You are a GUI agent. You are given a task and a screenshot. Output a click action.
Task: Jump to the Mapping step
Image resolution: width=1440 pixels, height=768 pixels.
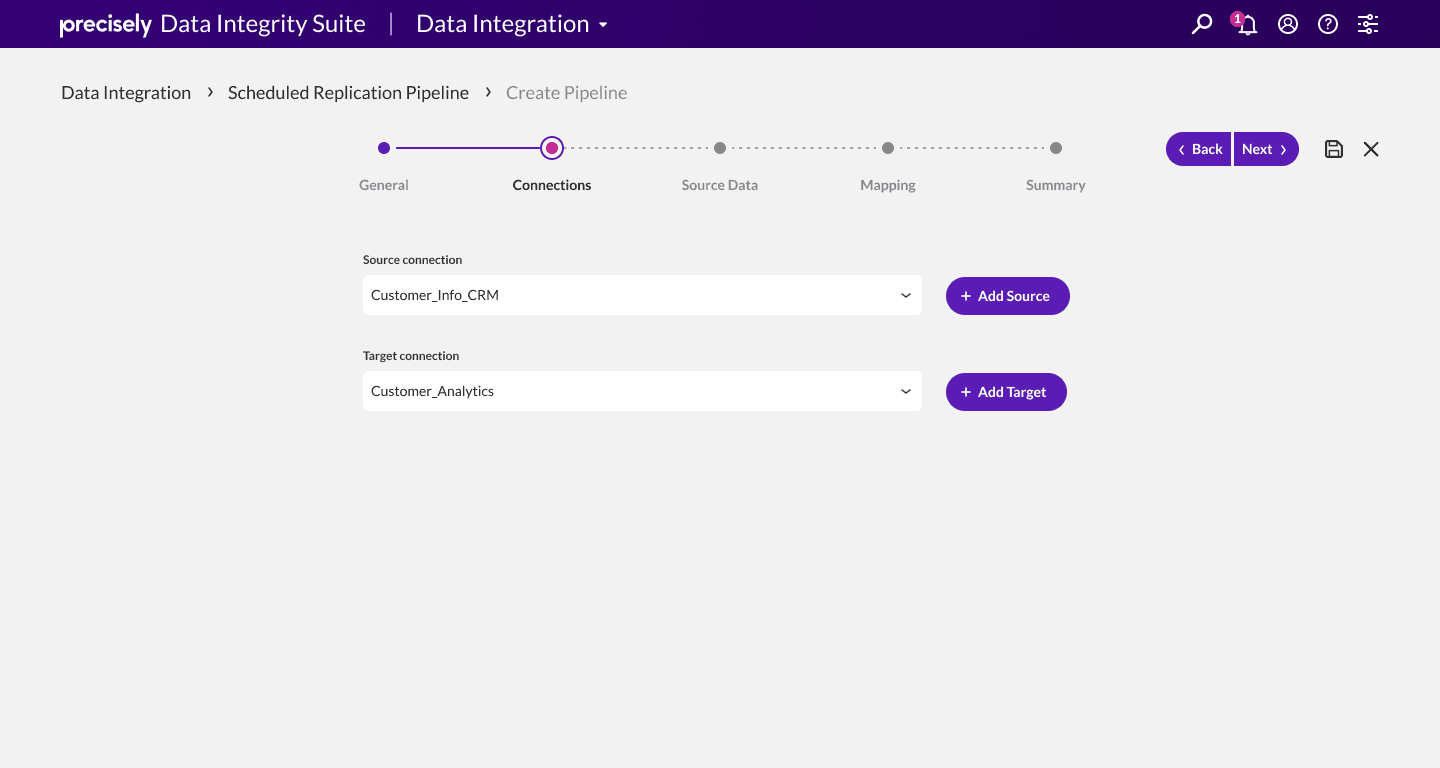pyautogui.click(x=888, y=148)
